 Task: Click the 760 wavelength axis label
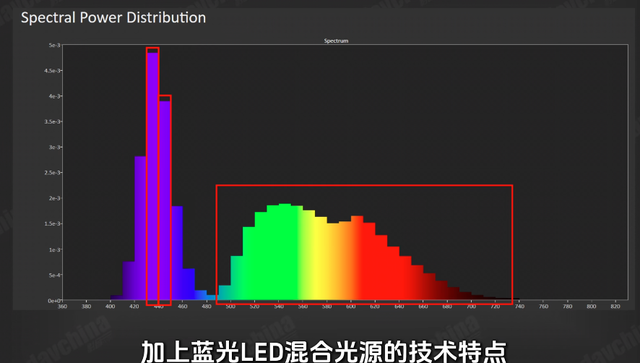tap(543, 306)
